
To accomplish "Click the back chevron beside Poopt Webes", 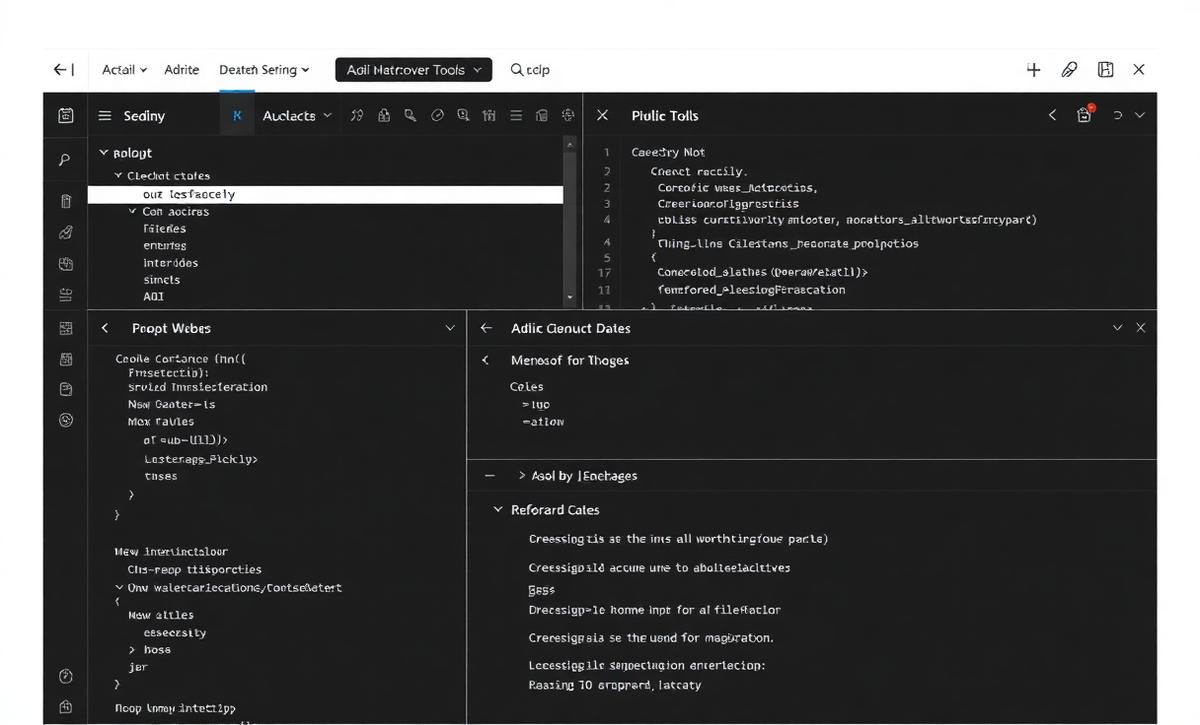I will [x=105, y=328].
